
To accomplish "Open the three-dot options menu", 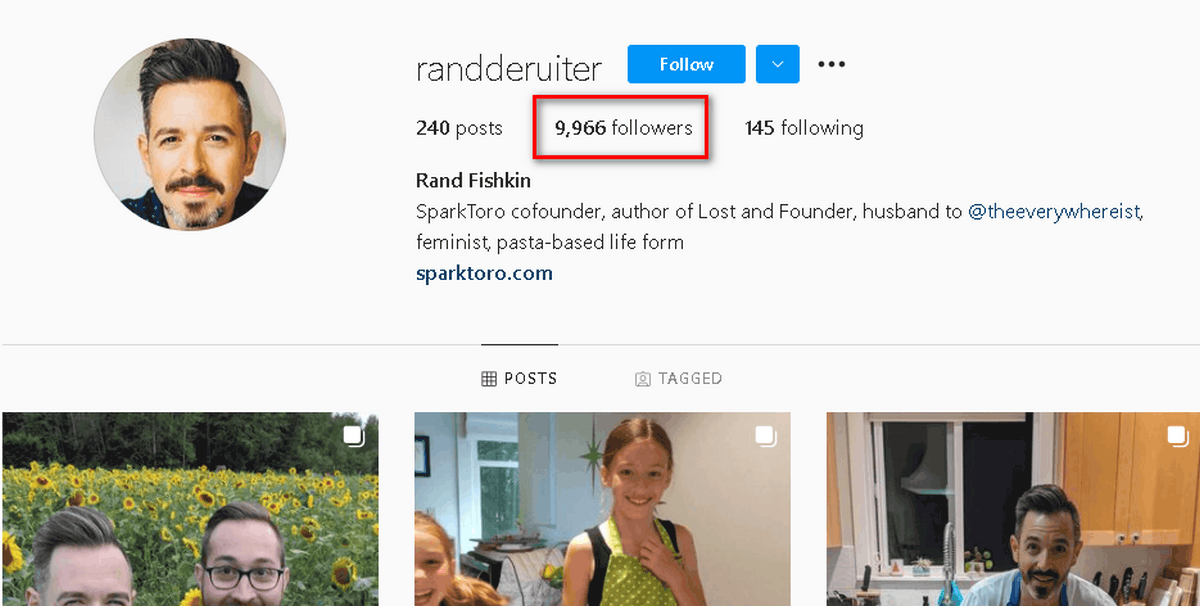I will (x=831, y=64).
